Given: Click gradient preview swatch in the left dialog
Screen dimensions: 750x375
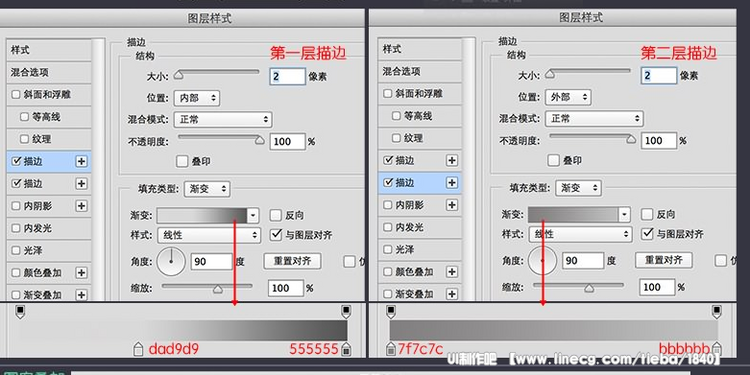Looking at the screenshot, I should pos(202,216).
